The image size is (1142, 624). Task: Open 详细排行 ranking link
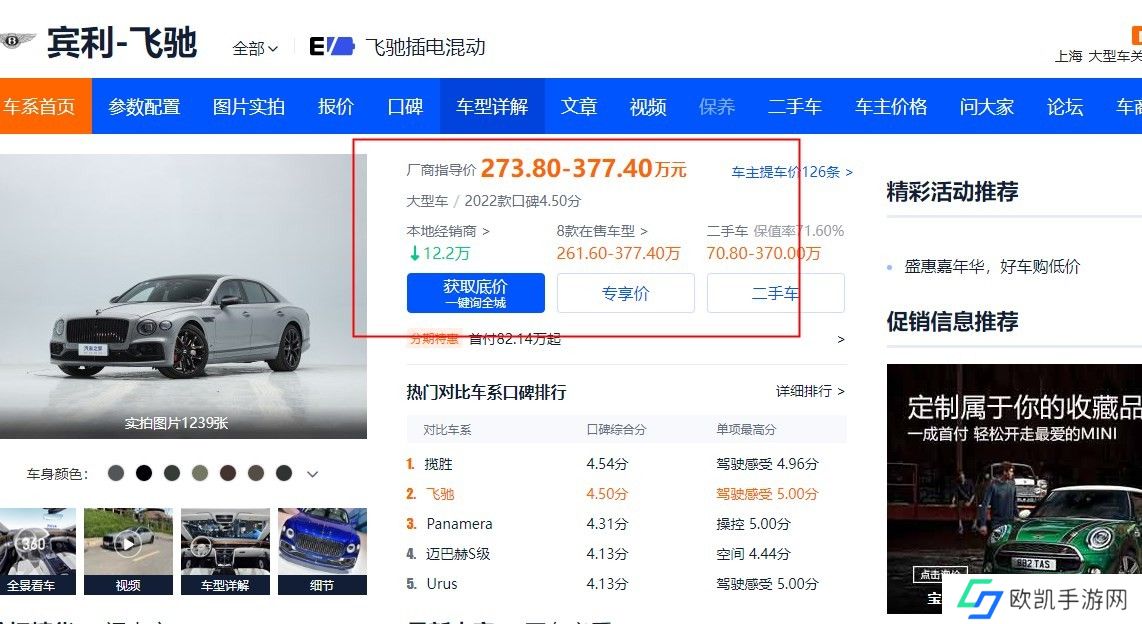point(810,391)
